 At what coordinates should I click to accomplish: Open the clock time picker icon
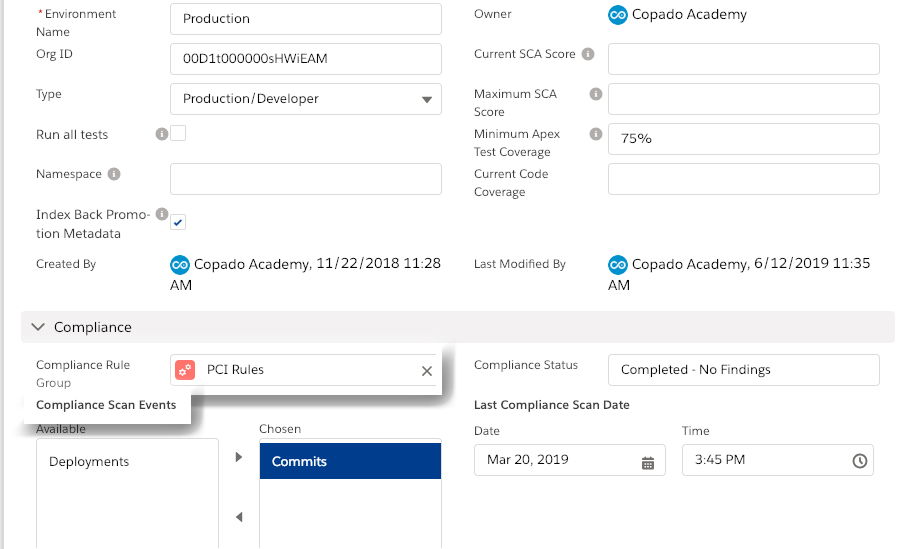[860, 461]
